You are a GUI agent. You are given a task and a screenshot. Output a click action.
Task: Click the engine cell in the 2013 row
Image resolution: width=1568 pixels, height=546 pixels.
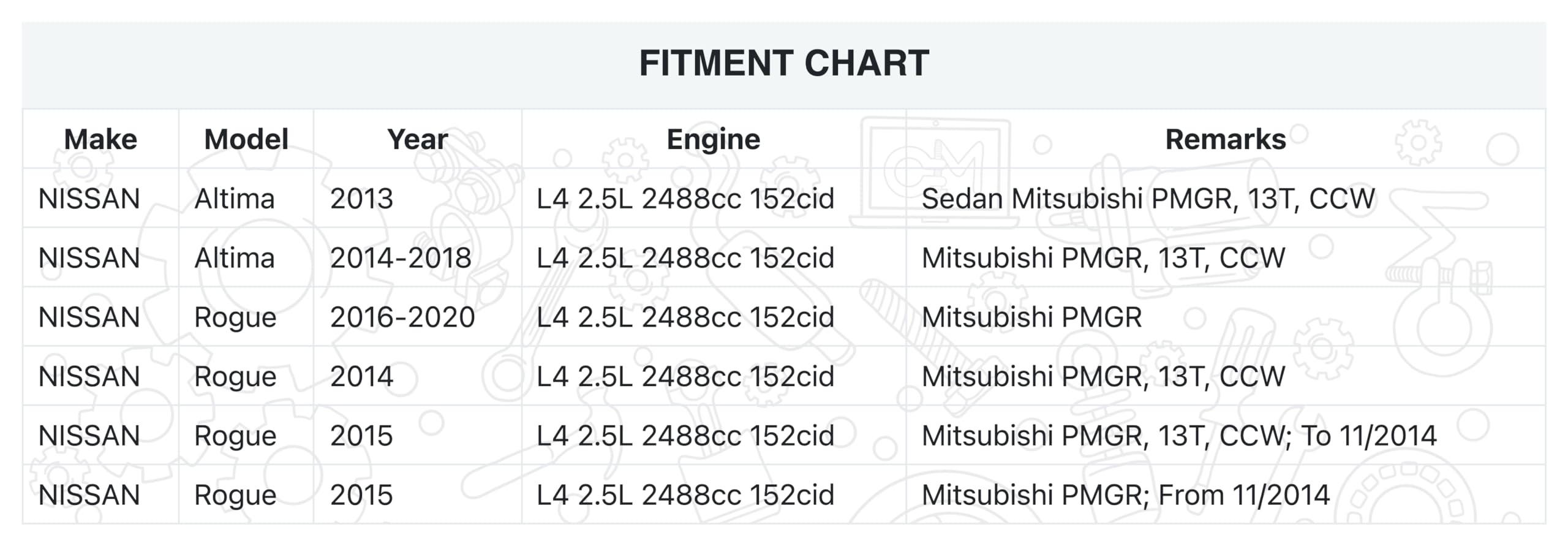click(x=685, y=199)
